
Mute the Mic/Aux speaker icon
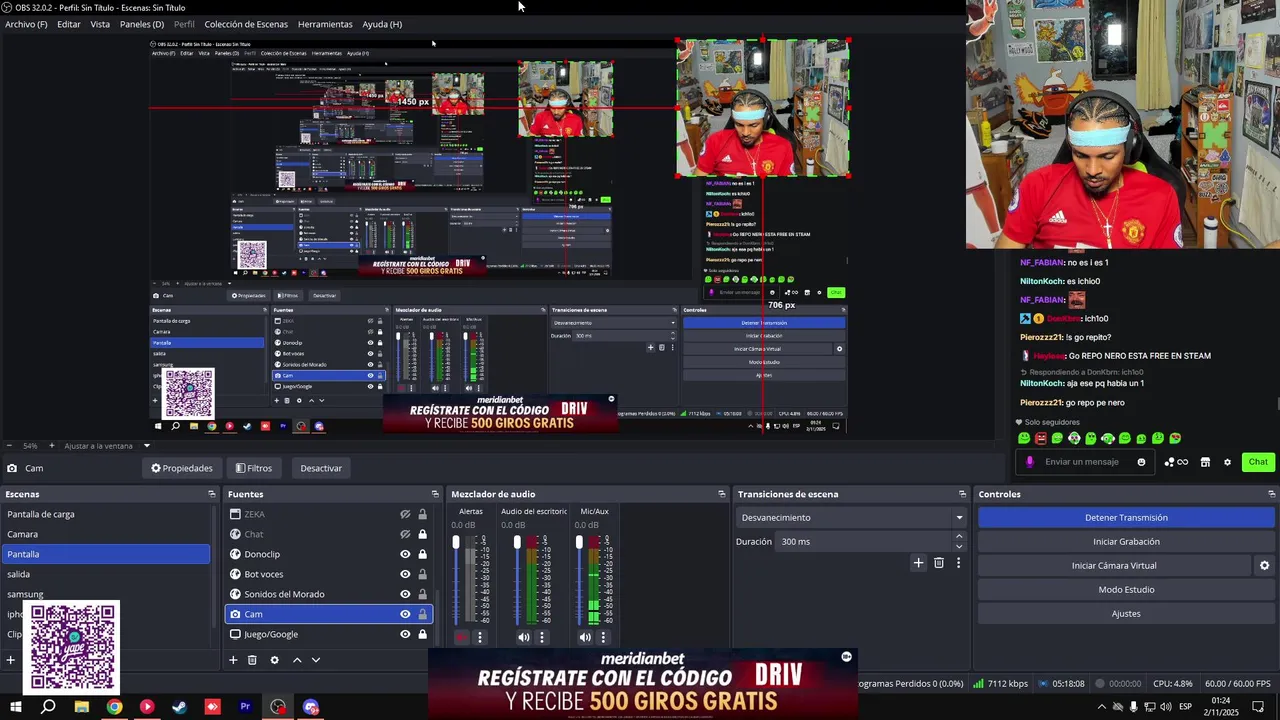point(585,637)
